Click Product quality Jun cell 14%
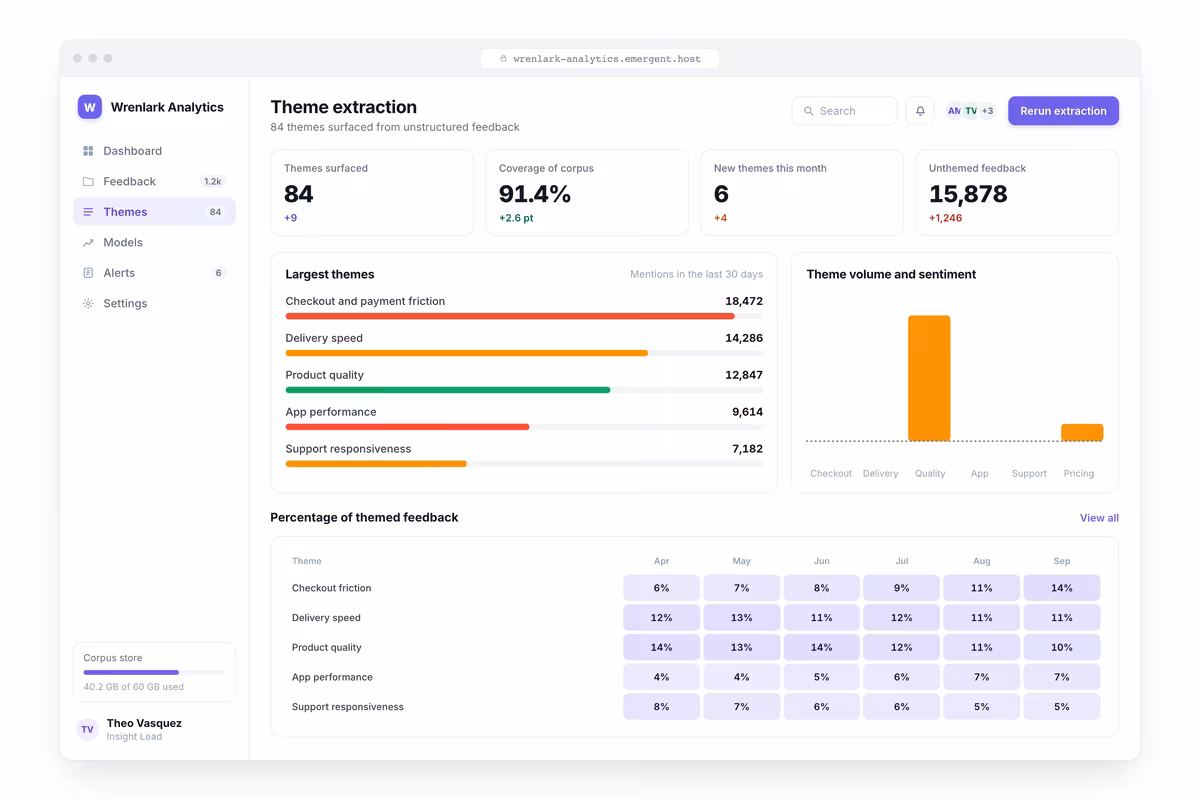1200x800 pixels. coord(822,647)
